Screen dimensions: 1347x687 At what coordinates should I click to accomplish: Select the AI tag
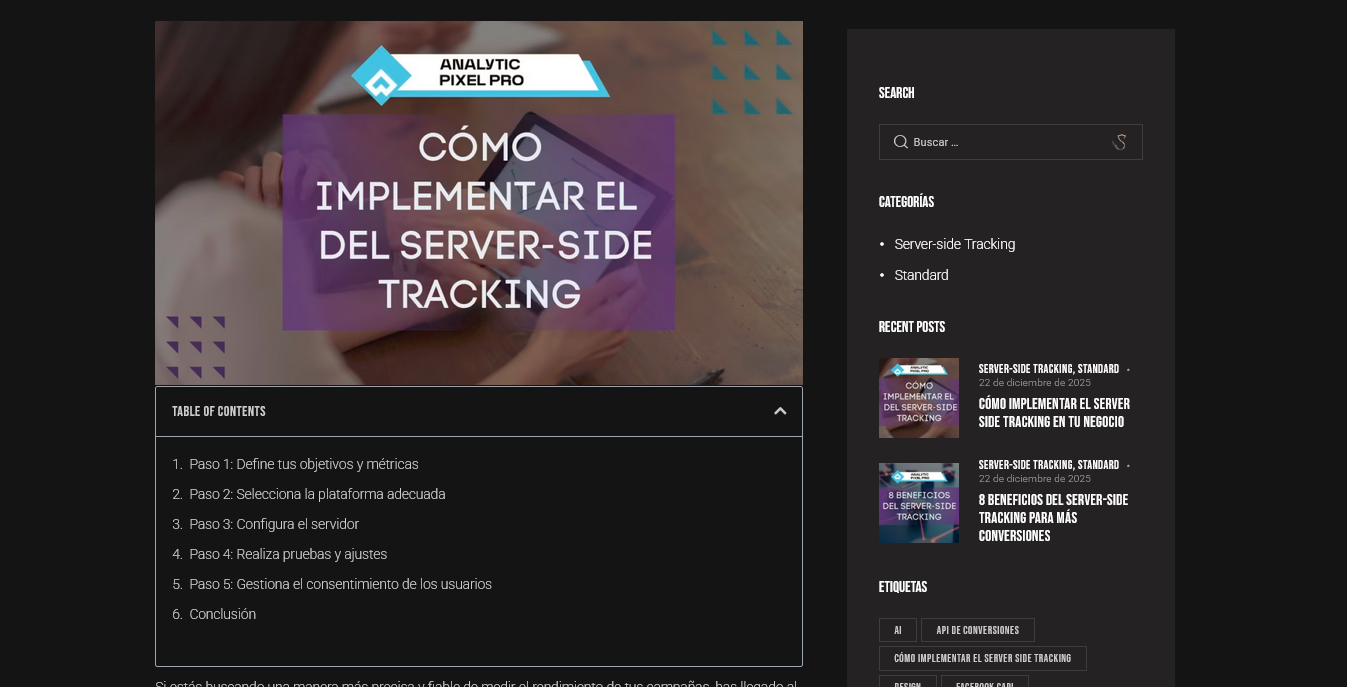[897, 630]
